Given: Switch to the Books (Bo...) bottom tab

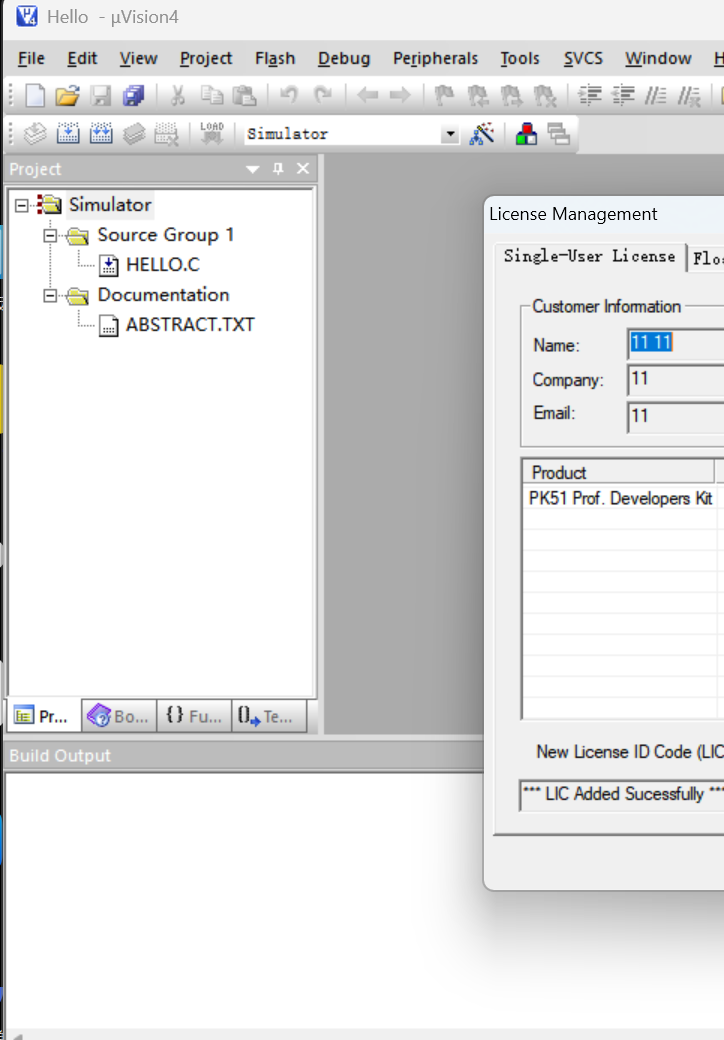Looking at the screenshot, I should [x=119, y=716].
